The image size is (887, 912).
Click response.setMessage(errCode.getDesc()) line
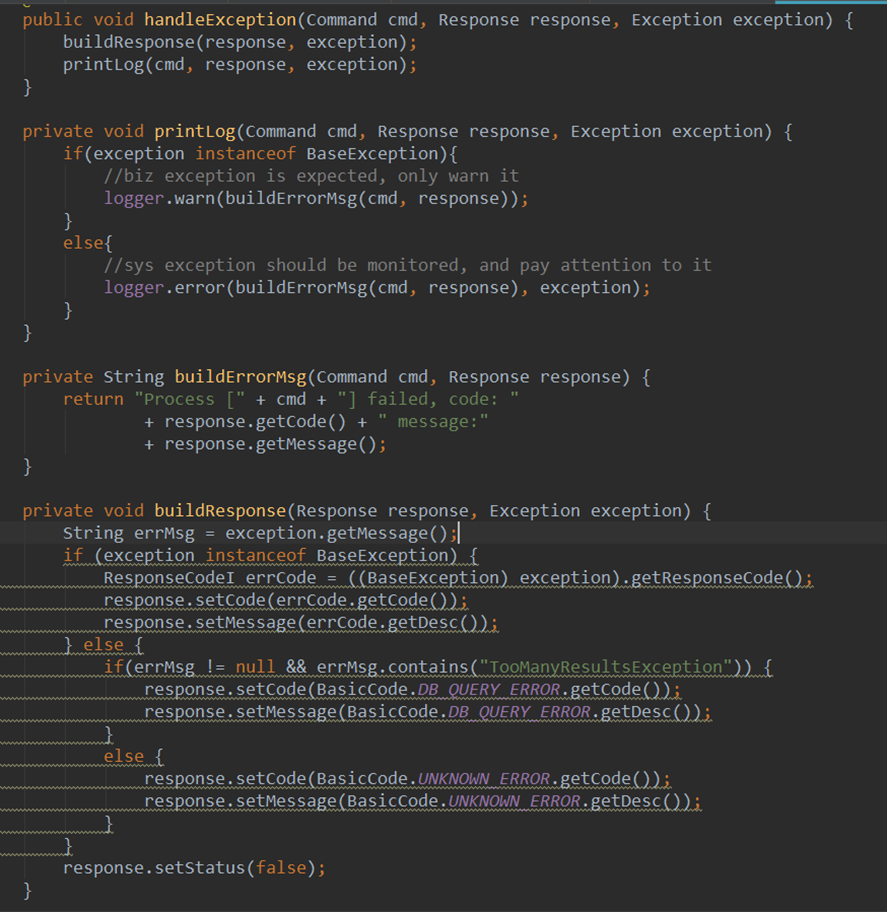[x=301, y=623]
